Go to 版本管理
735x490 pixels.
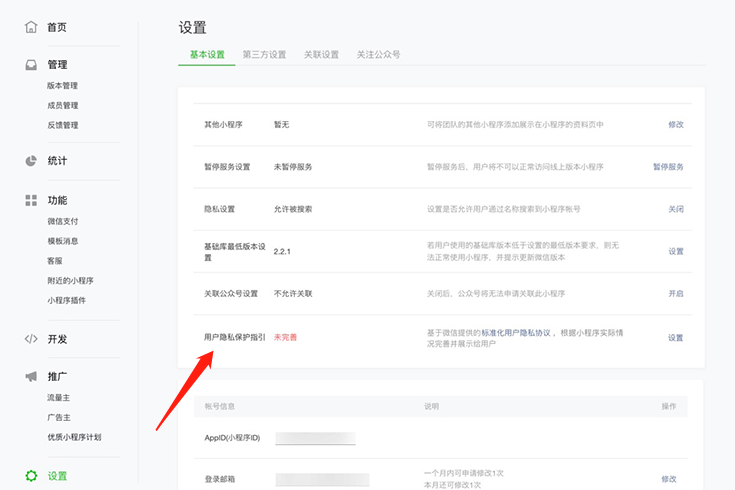point(62,85)
